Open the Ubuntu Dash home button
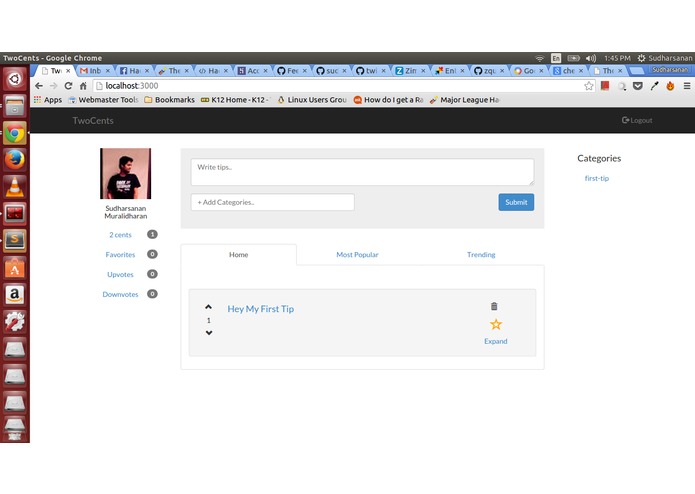This screenshot has width=695, height=494. 15,79
